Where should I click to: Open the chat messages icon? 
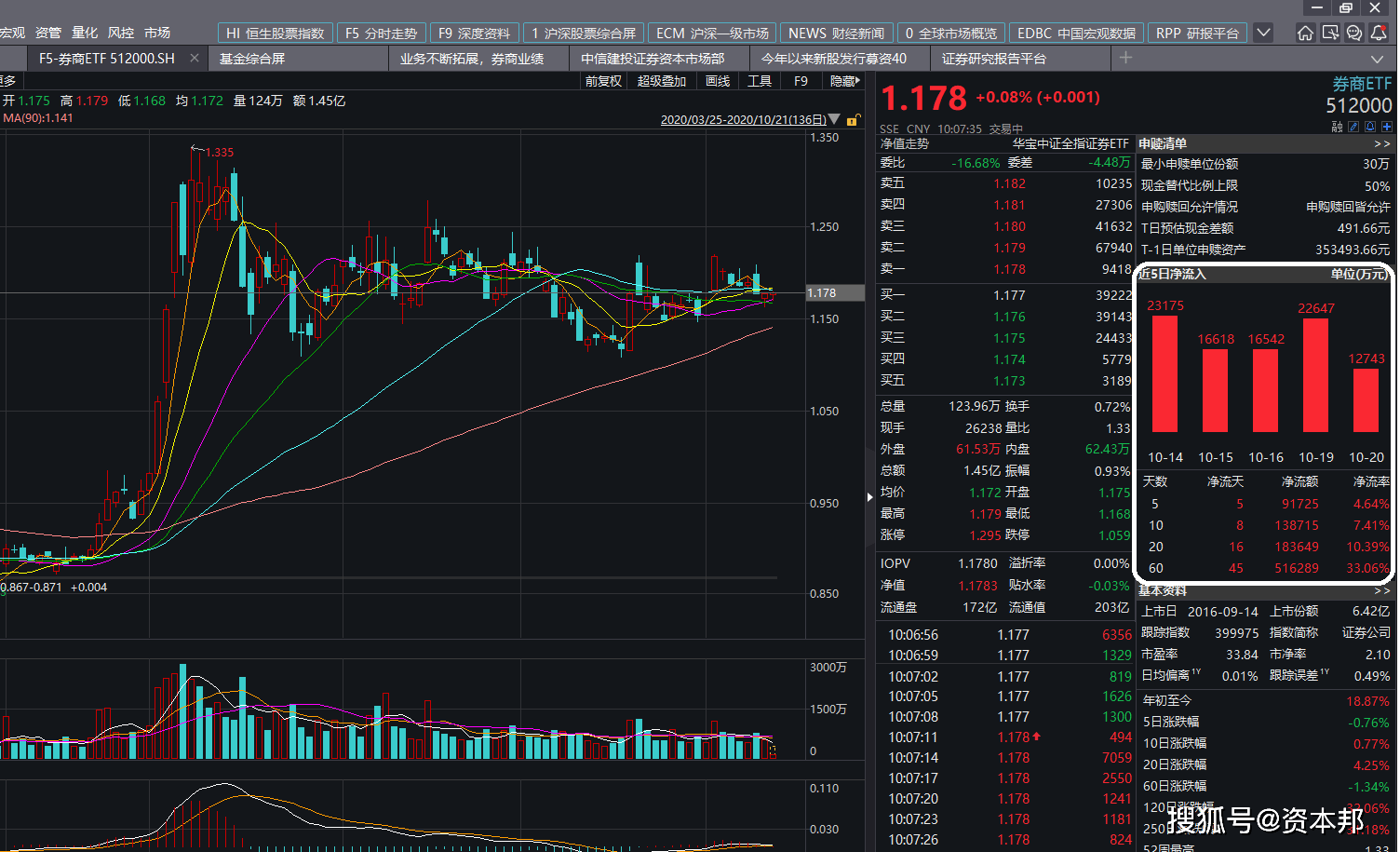coord(1354,34)
